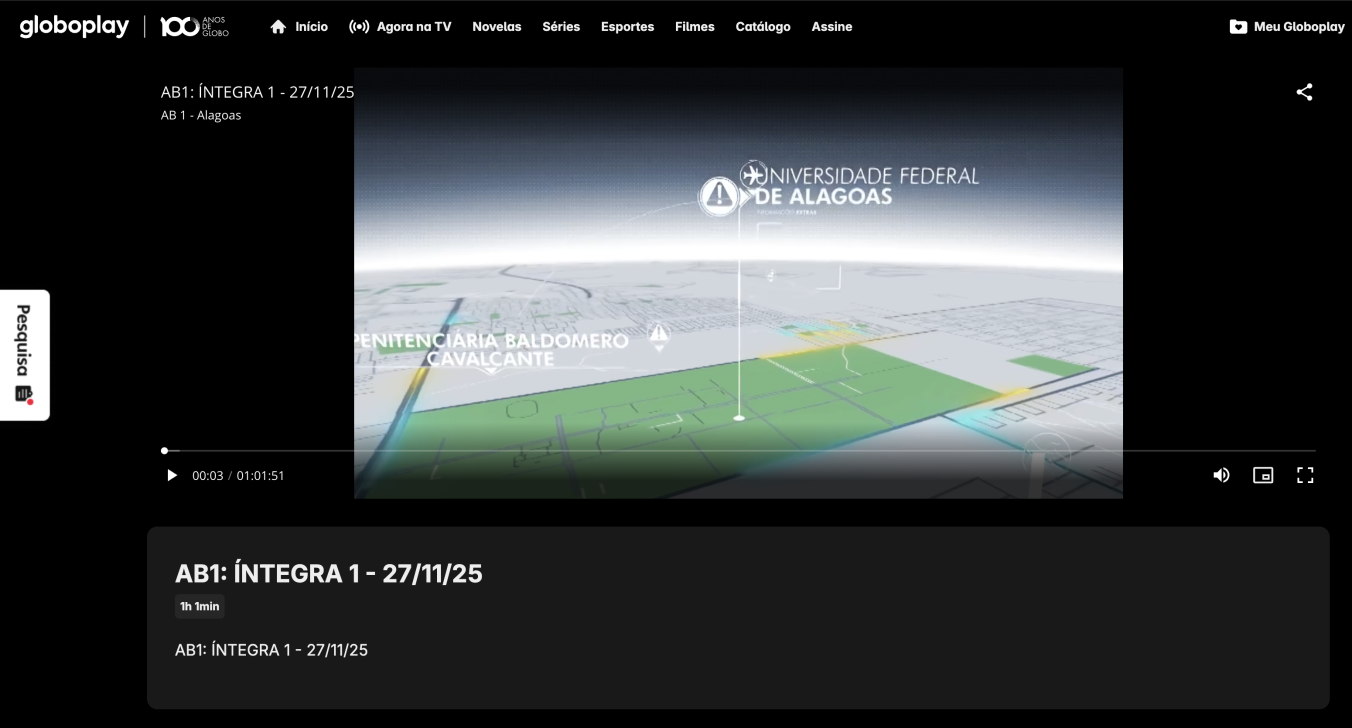1352x728 pixels.
Task: Click the globoplay logo
Action: 74,27
